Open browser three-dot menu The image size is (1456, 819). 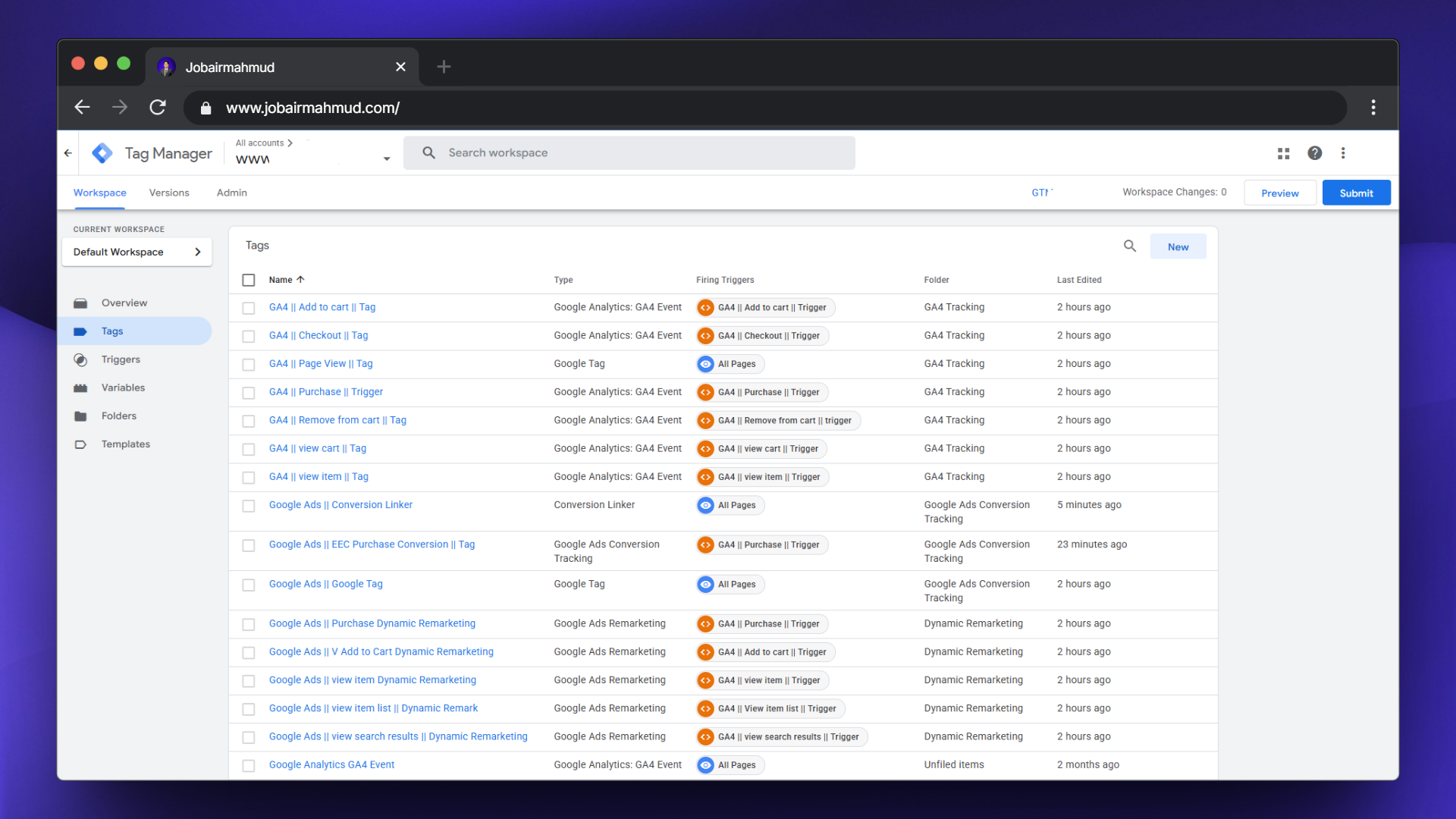pyautogui.click(x=1373, y=108)
